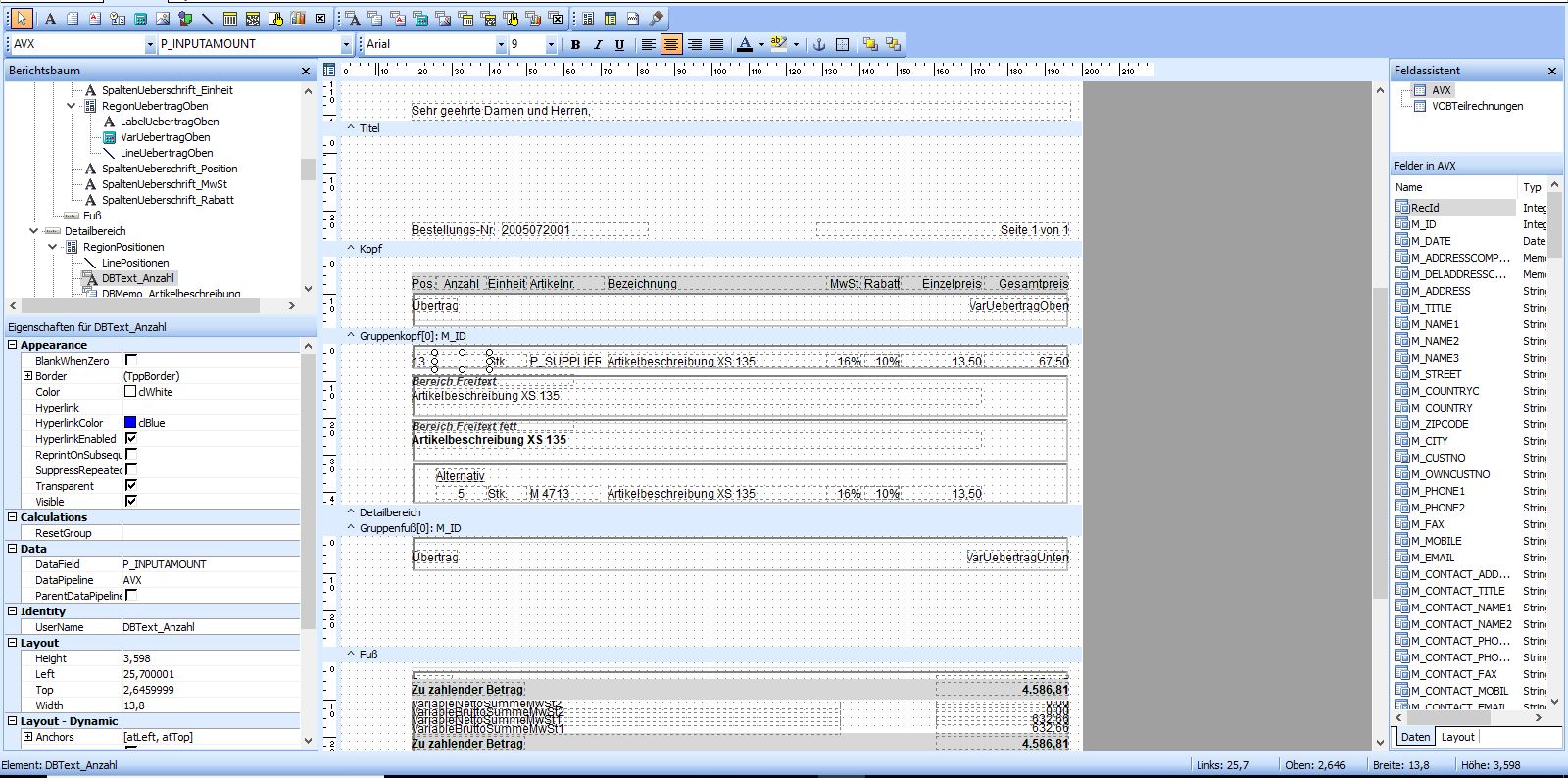The width and height of the screenshot is (1568, 778).
Task: Enable the SuppressRepeatedValues checkbox
Action: 131,470
